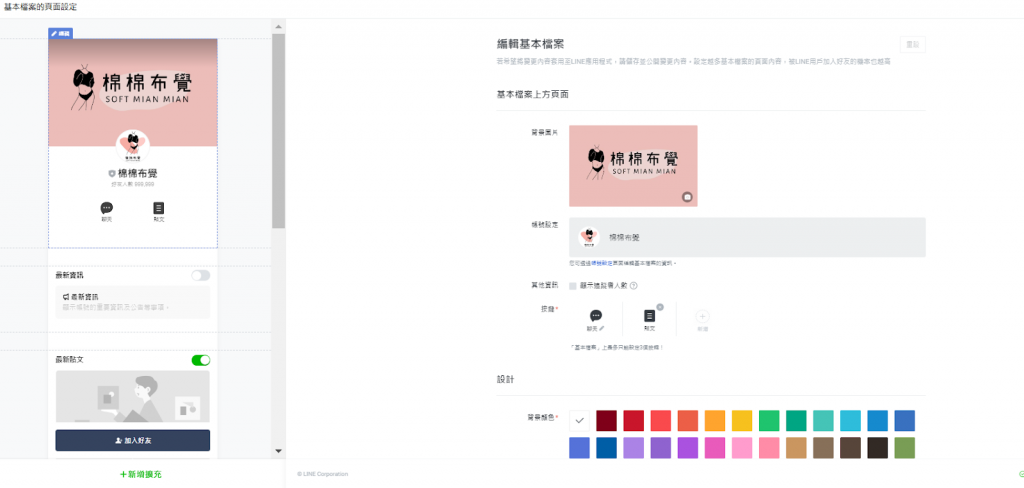Select the black color swatch
1024x488 pixels.
click(878, 448)
